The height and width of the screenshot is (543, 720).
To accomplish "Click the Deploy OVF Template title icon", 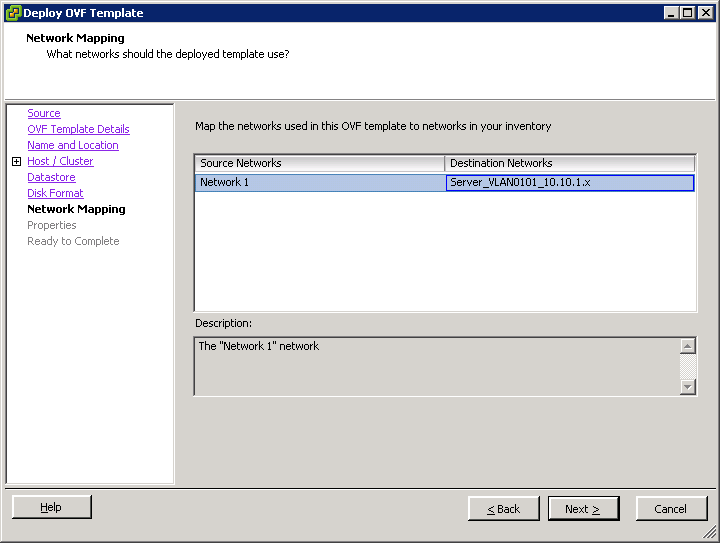I will pyautogui.click(x=13, y=13).
